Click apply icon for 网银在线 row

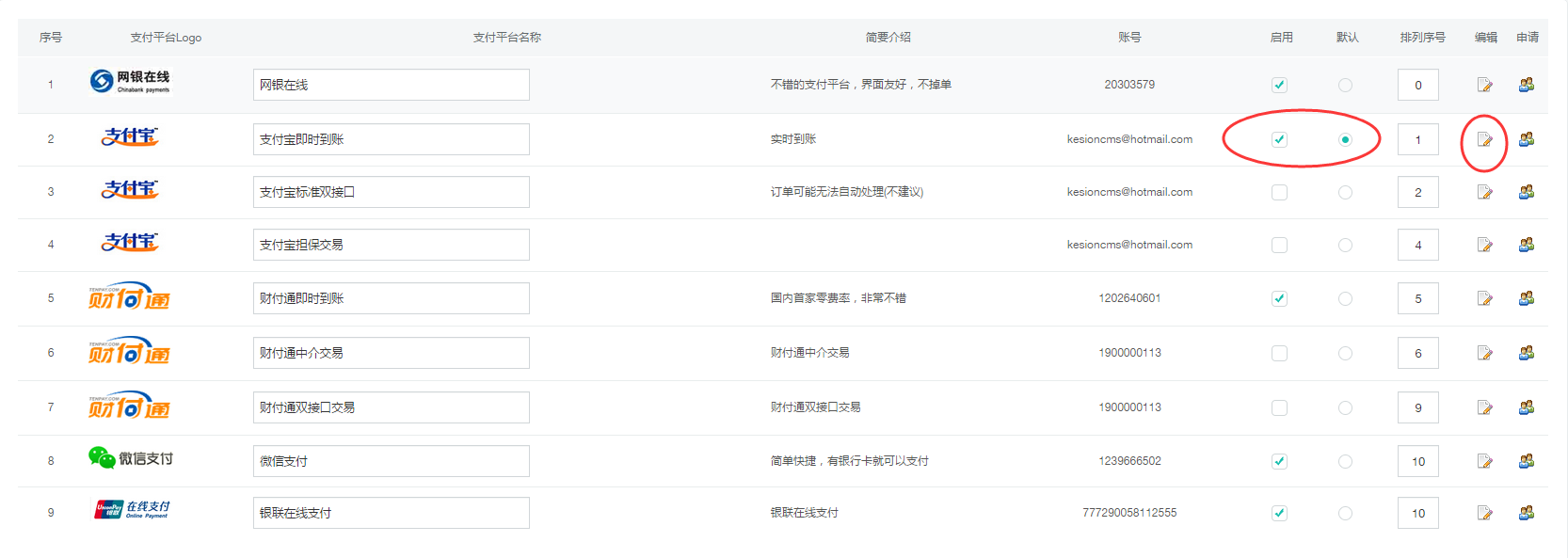pos(1526,85)
